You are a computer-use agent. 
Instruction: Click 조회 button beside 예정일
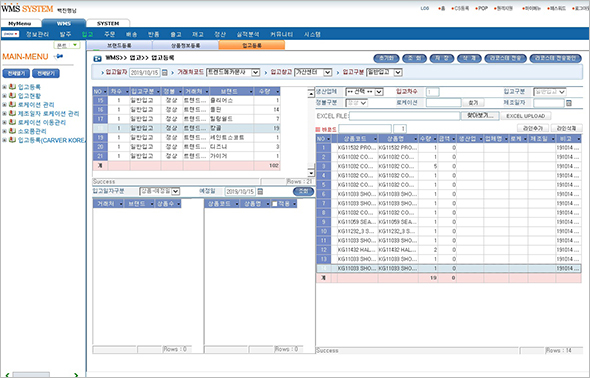303,191
